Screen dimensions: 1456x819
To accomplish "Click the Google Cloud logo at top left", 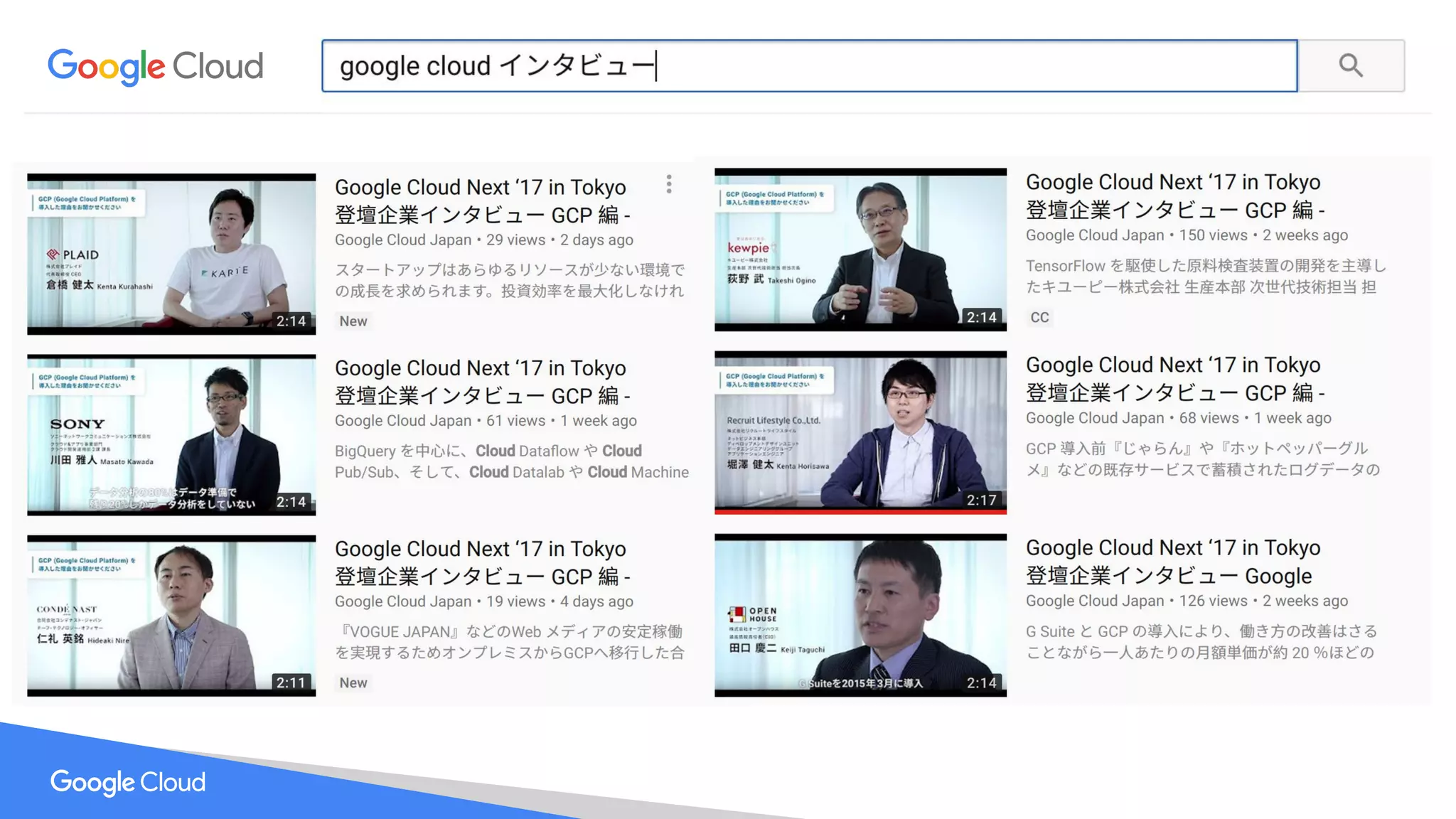I will (155, 66).
